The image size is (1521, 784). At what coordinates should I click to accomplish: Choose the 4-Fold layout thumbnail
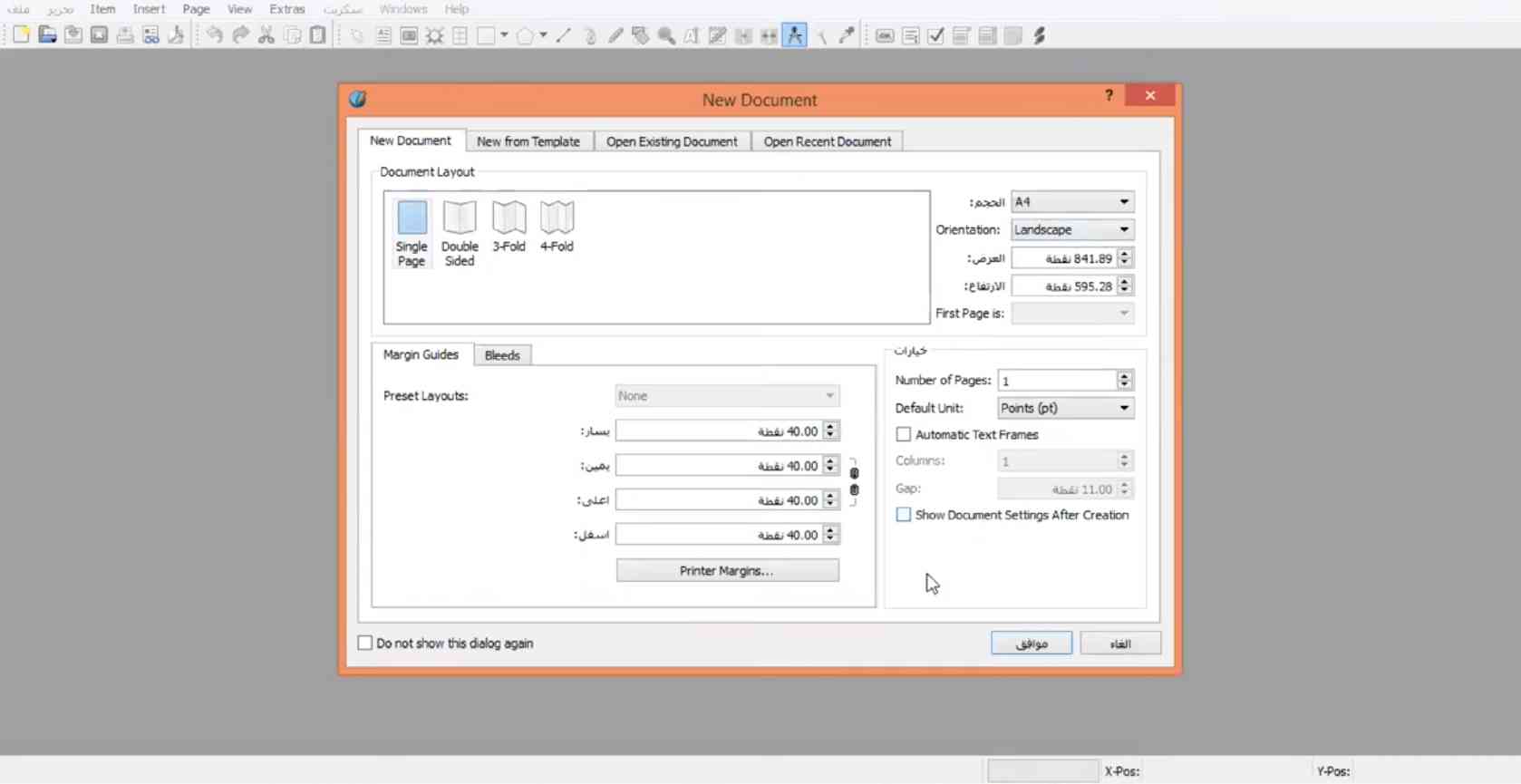(x=557, y=227)
